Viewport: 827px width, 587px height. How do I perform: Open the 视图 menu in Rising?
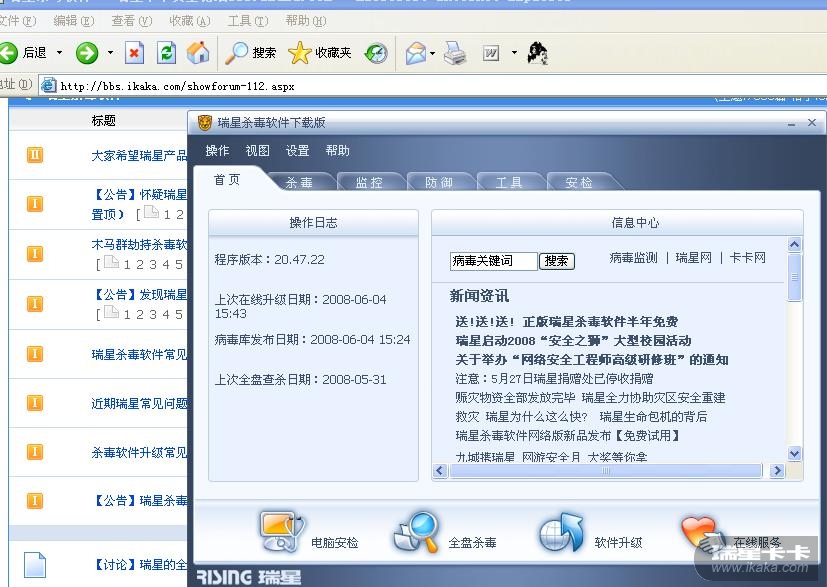click(x=257, y=151)
